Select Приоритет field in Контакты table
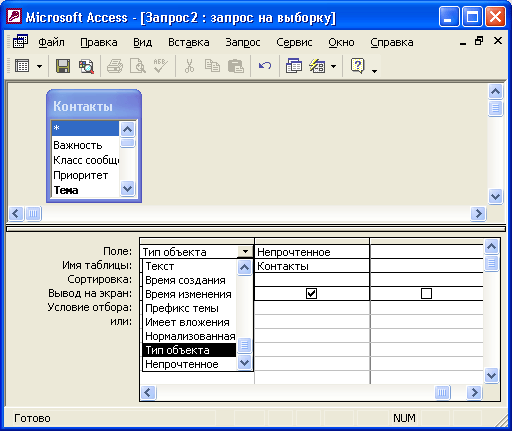The width and height of the screenshot is (512, 431). (85, 175)
